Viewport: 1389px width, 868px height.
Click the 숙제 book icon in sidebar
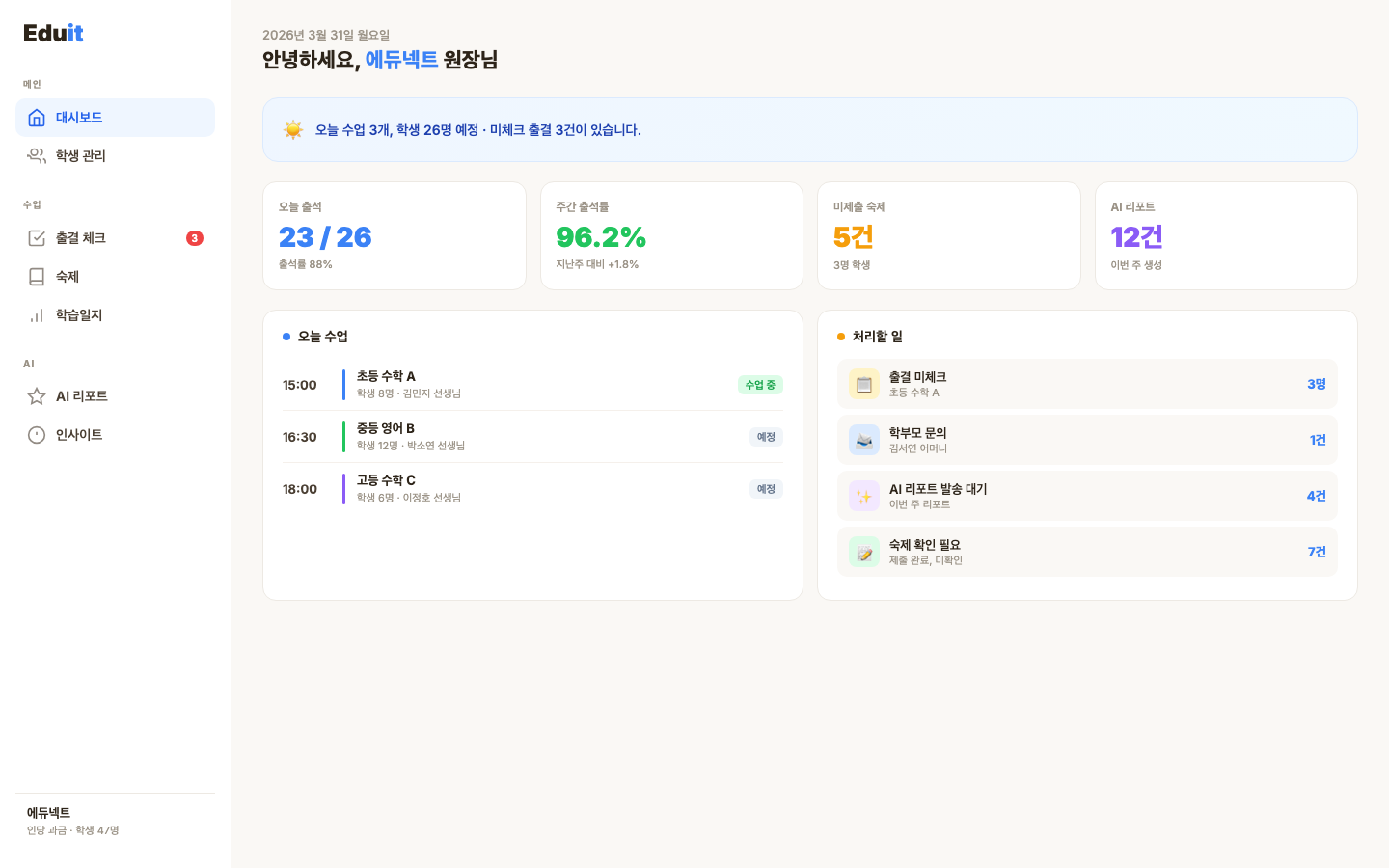point(38,277)
